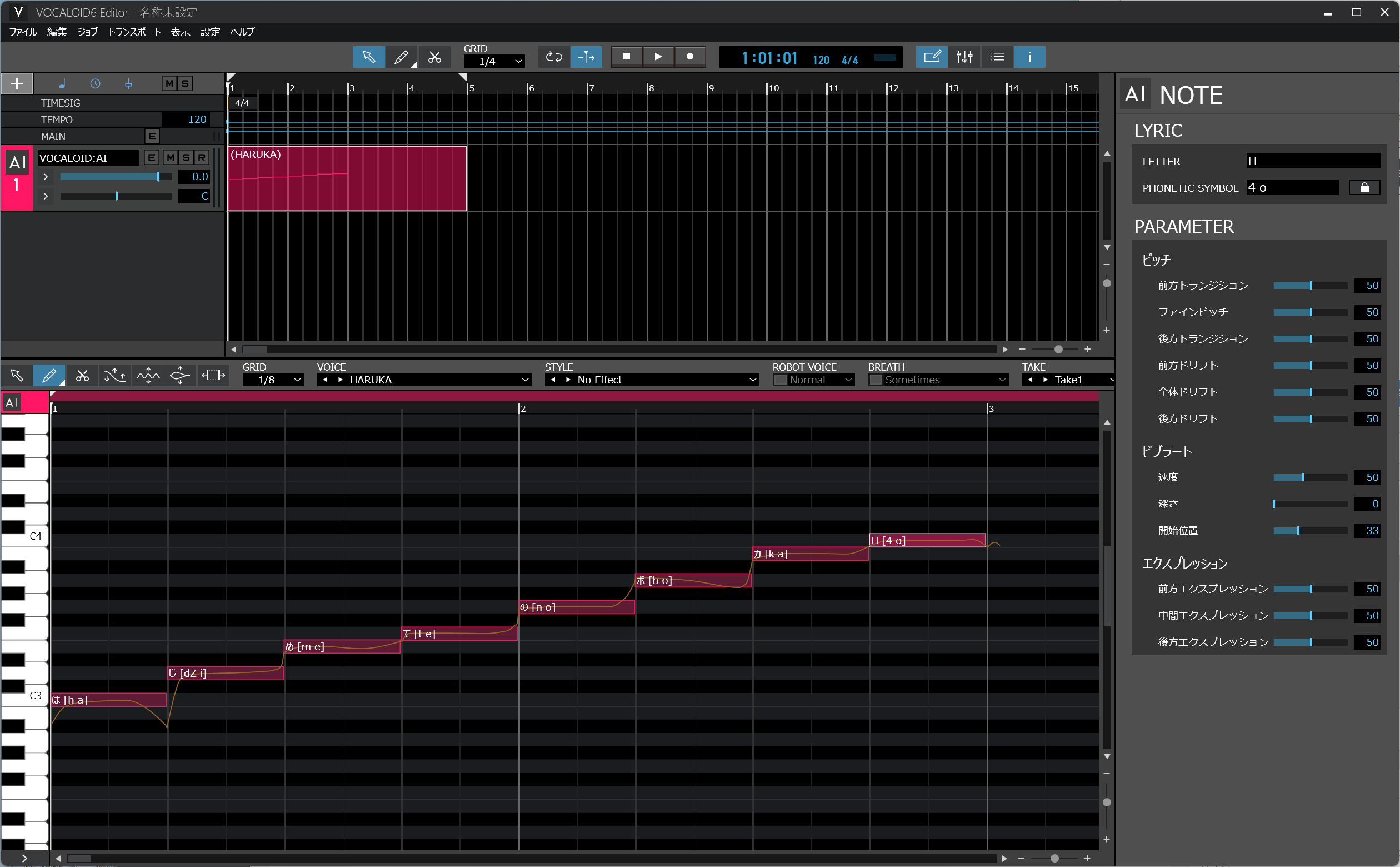Expand the volume row chevron on track 1
Screen dimensions: 1400x867
(x=45, y=177)
